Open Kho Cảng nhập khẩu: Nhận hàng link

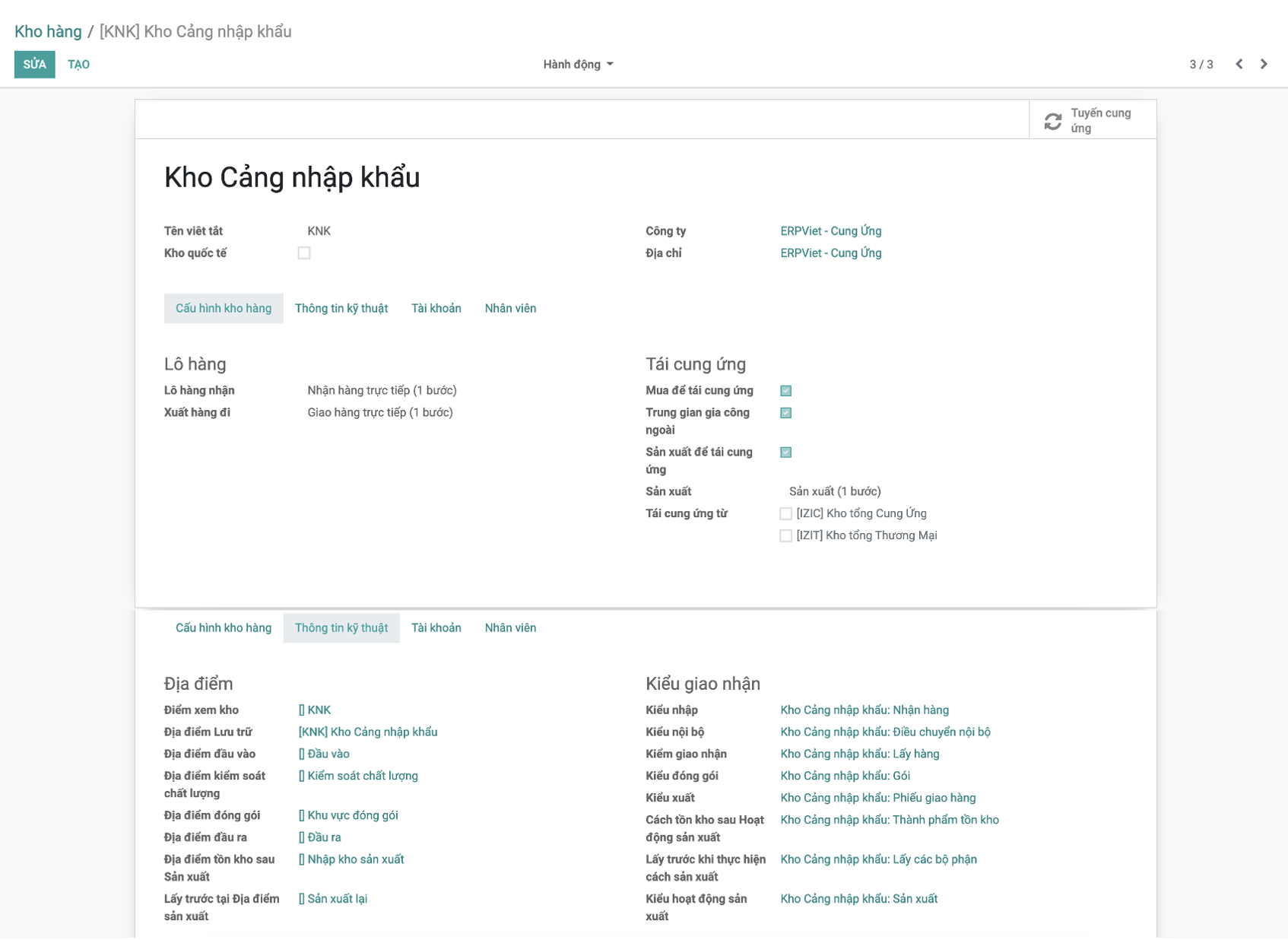864,710
